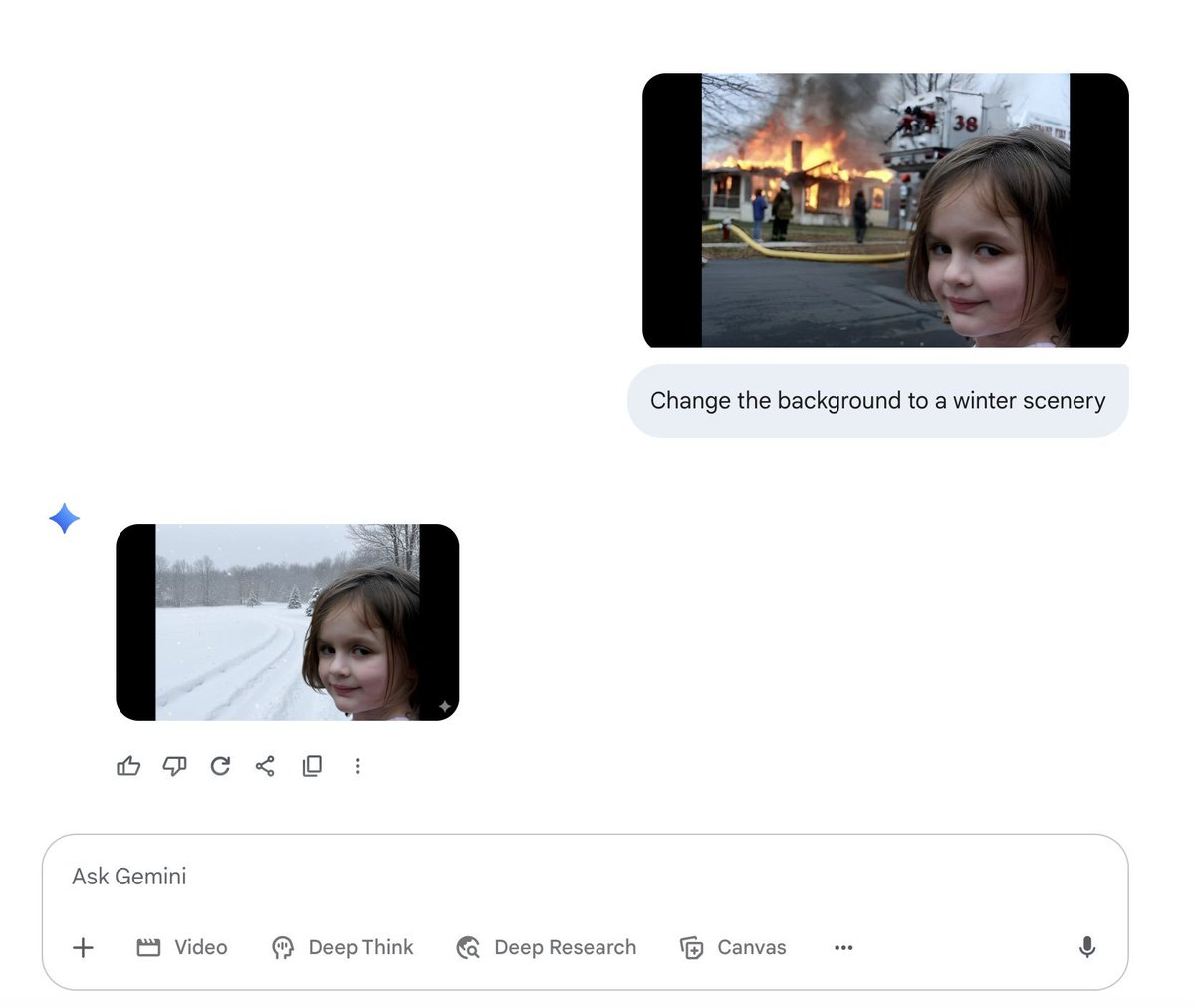Screen dimensions: 1195x1008
Task: Select the Video text label in the toolbar
Action: 201,947
